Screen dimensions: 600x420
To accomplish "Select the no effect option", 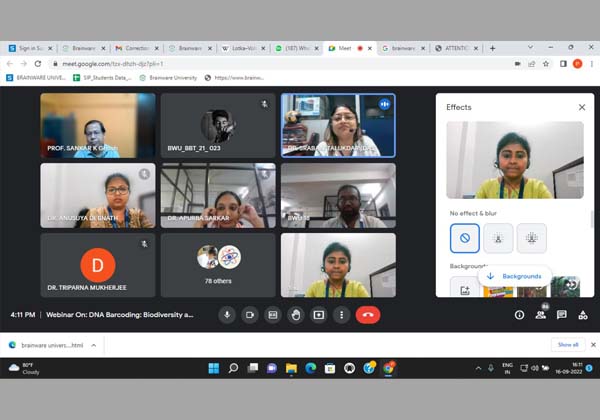I will pos(464,238).
